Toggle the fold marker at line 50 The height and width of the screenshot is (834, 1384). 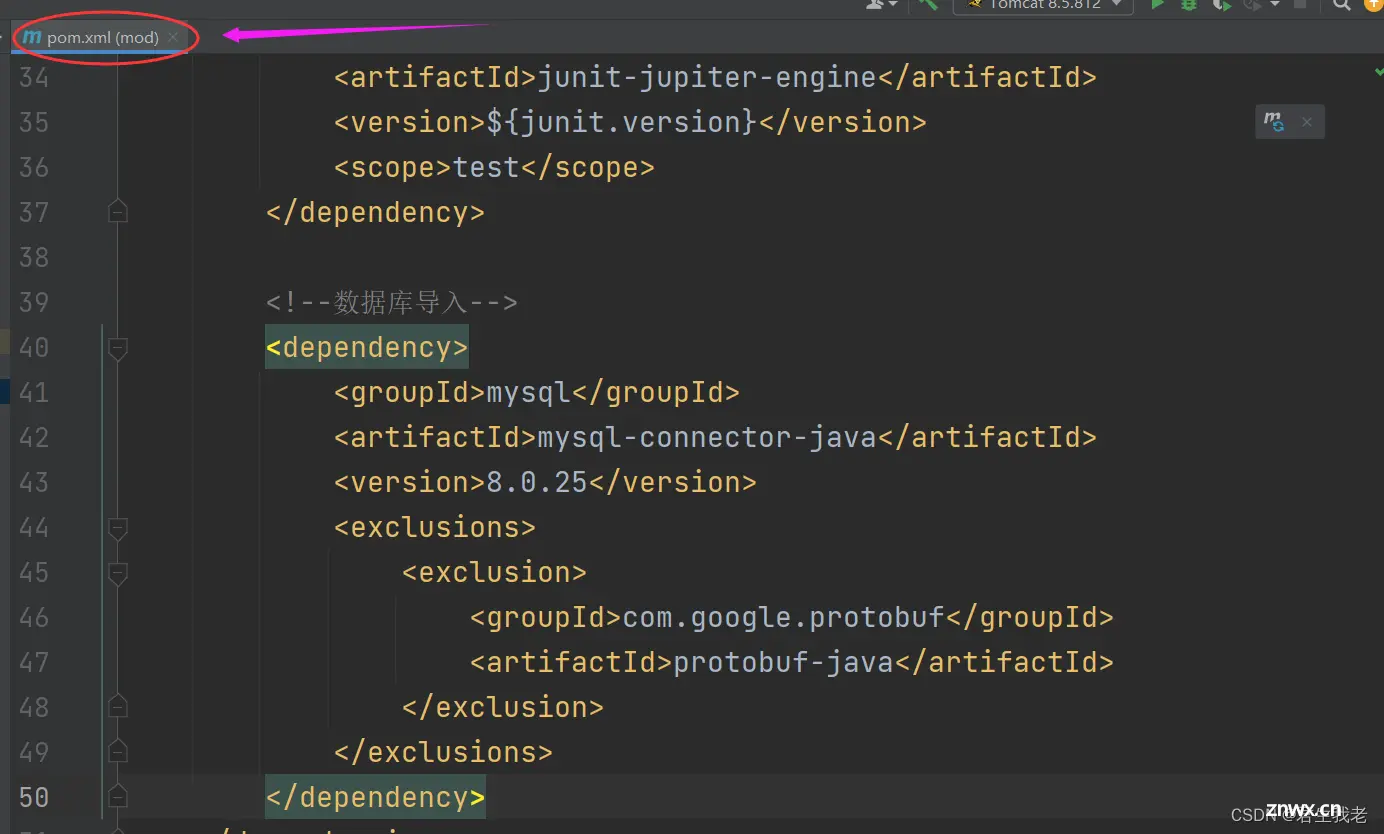click(x=118, y=797)
